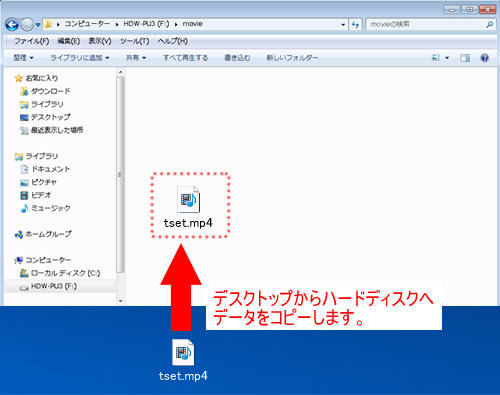Image resolution: width=500 pixels, height=395 pixels.
Task: Toggle the preview pane icon
Action: pos(465,58)
